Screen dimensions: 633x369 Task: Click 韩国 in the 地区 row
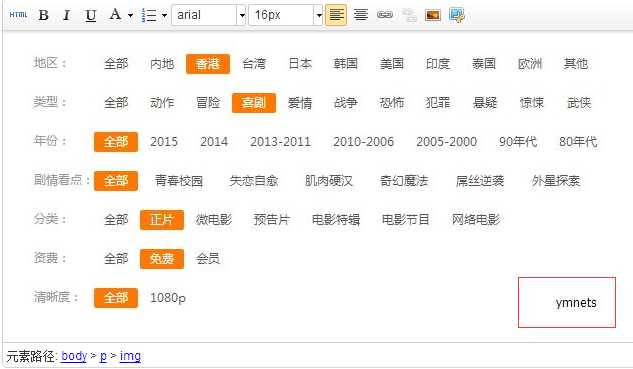[x=346, y=64]
